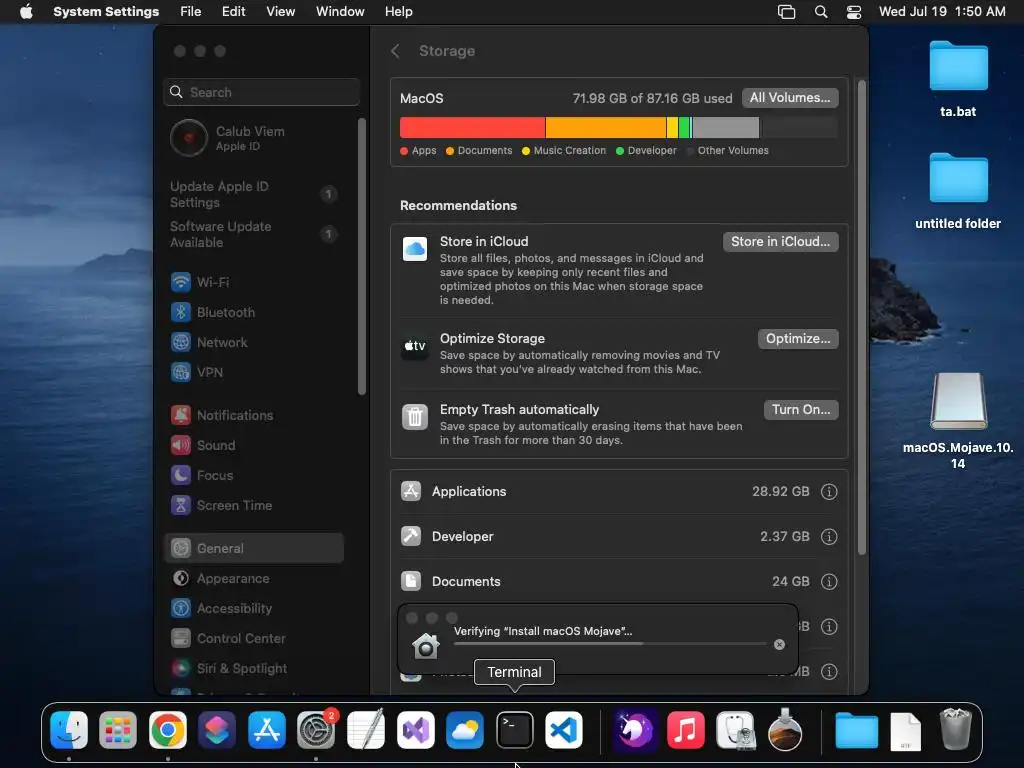Click the iCloud icon beside Store in iCloud
The height and width of the screenshot is (768, 1024).
click(x=415, y=249)
